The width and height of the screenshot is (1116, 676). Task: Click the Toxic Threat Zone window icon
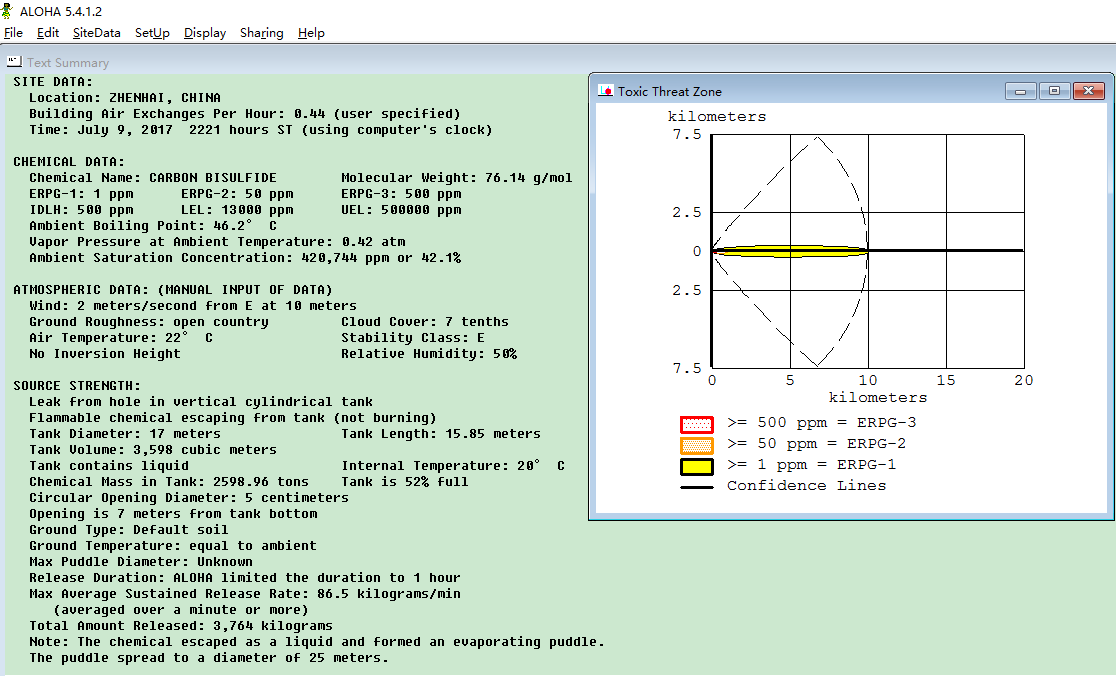pos(606,90)
